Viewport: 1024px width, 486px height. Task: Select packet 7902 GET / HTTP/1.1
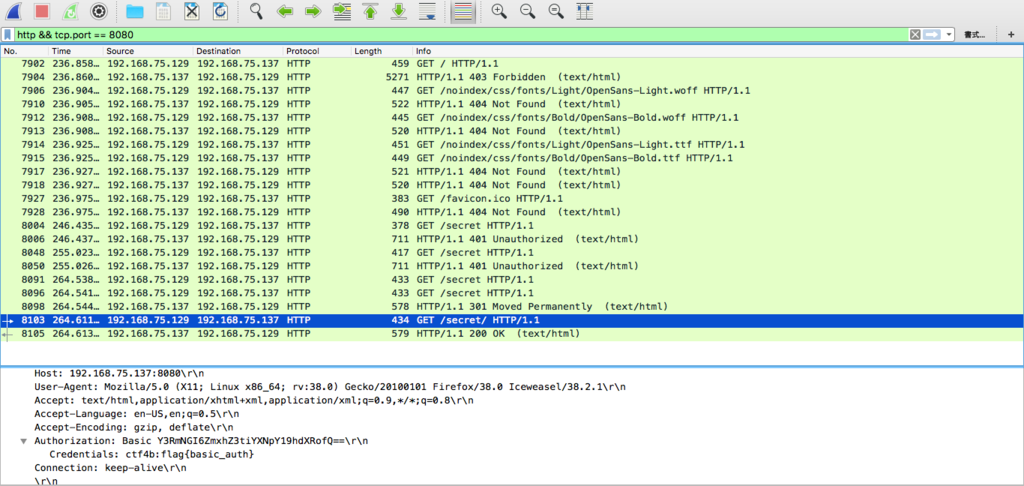pos(511,63)
